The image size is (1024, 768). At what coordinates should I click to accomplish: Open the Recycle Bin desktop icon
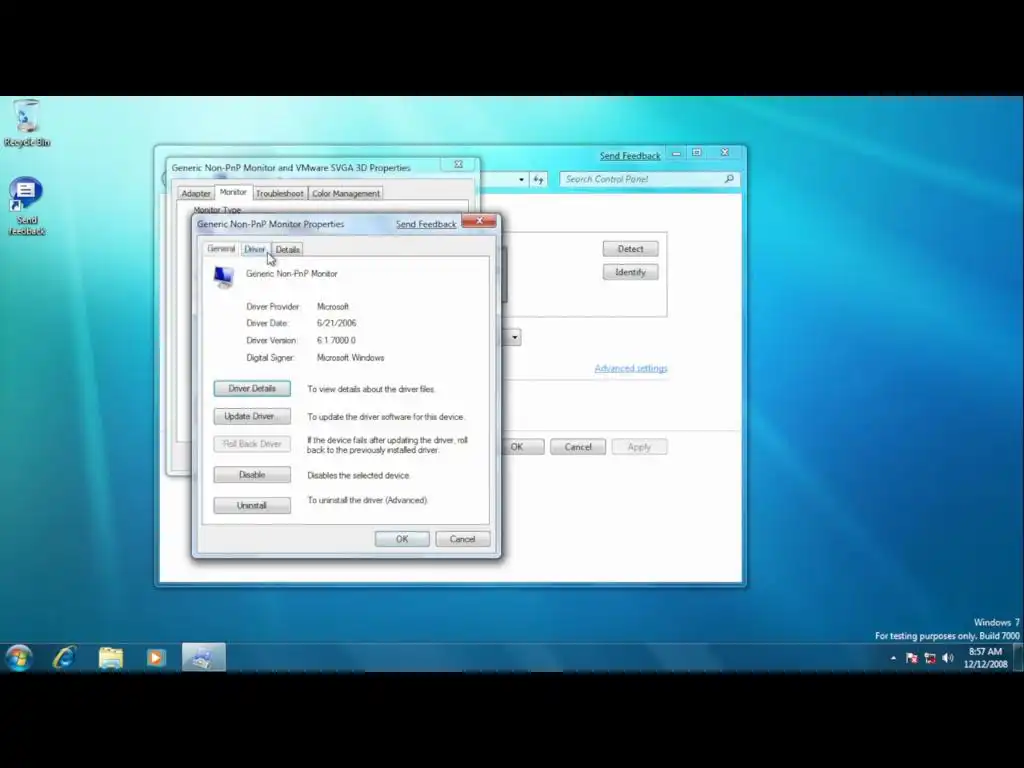27,123
